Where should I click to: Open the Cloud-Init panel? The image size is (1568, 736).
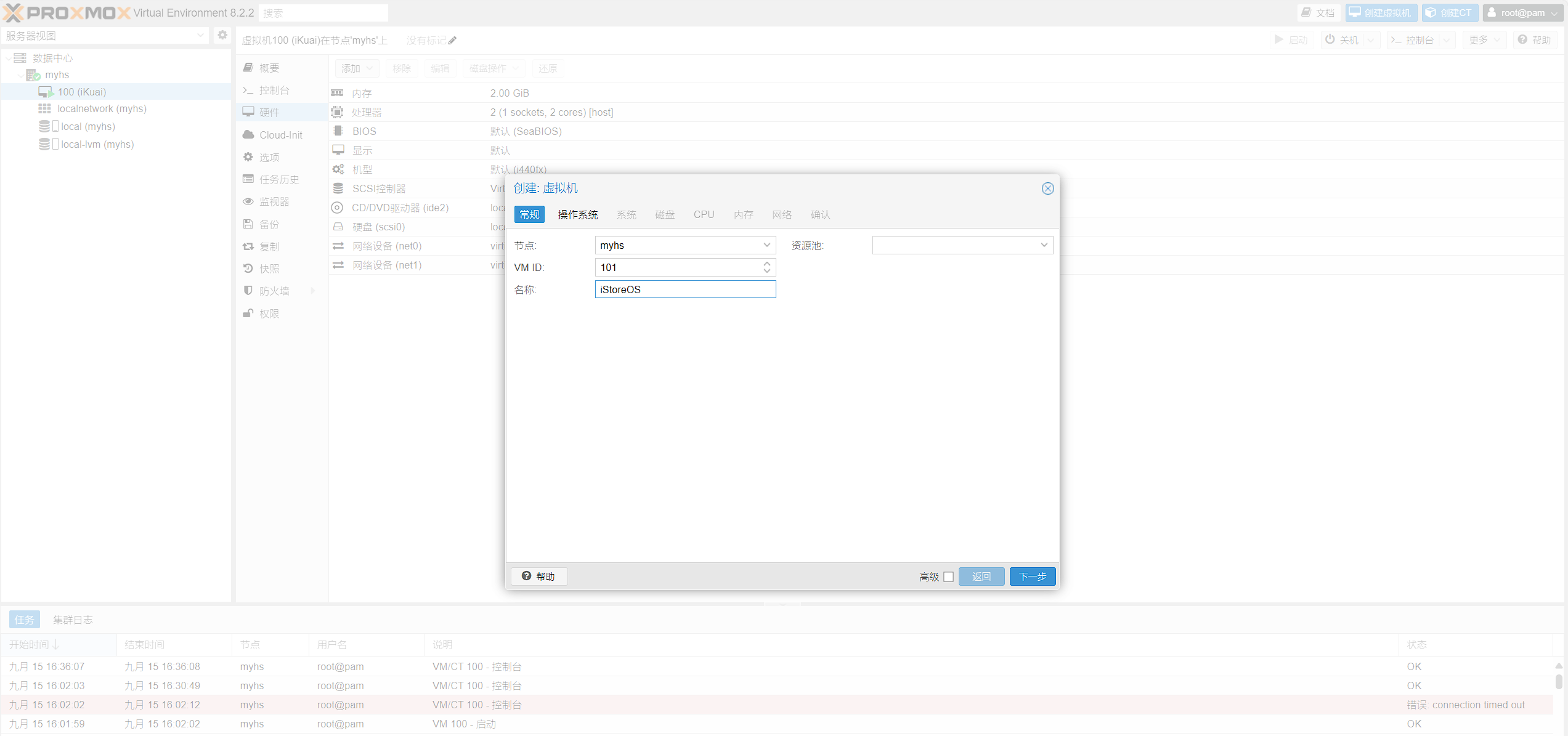pos(282,135)
